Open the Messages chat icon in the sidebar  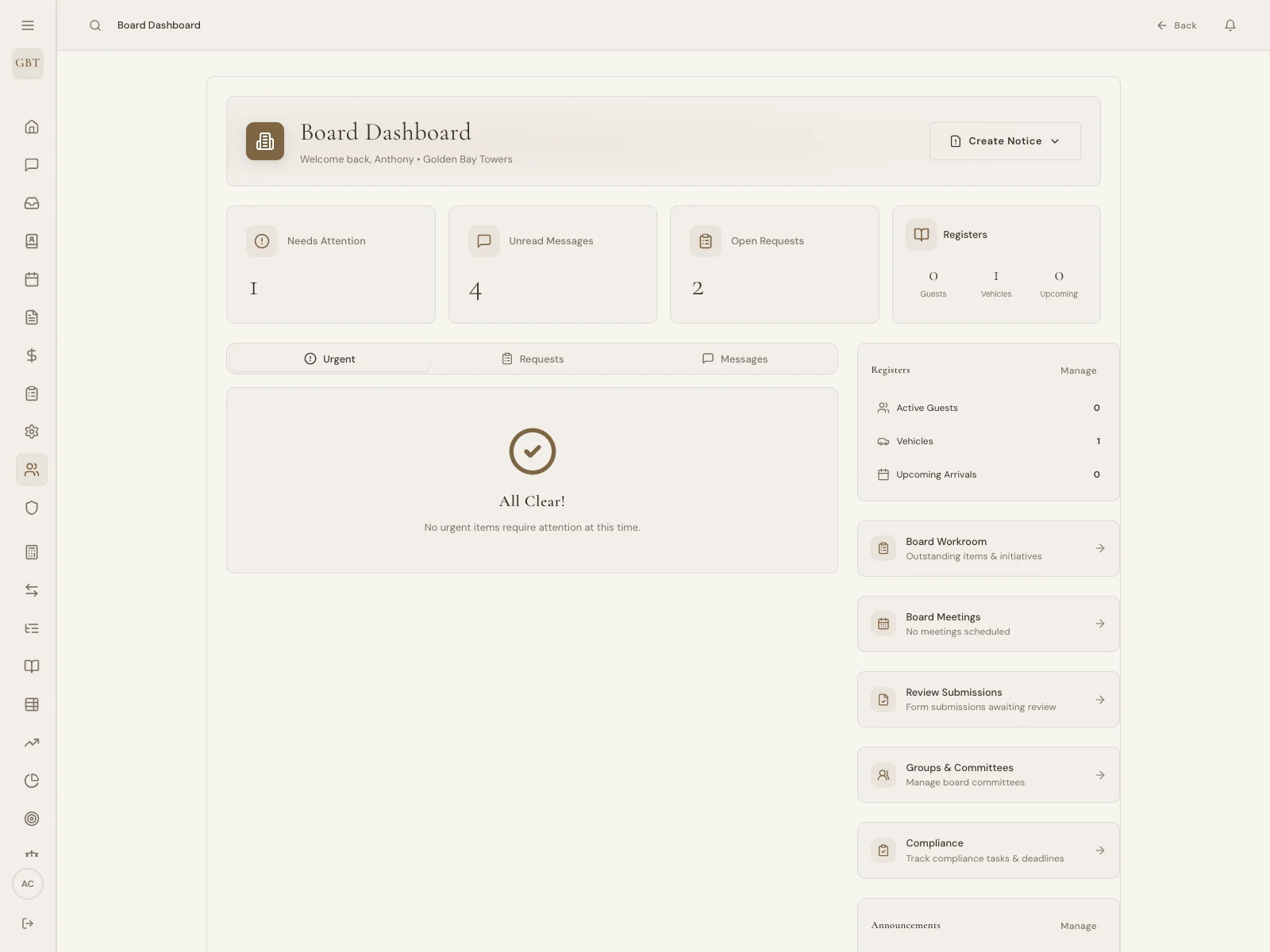point(31,165)
